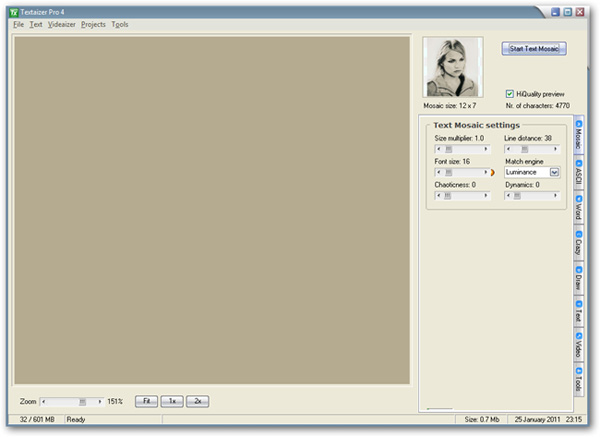Switch to the Text side tab

click(x=579, y=311)
